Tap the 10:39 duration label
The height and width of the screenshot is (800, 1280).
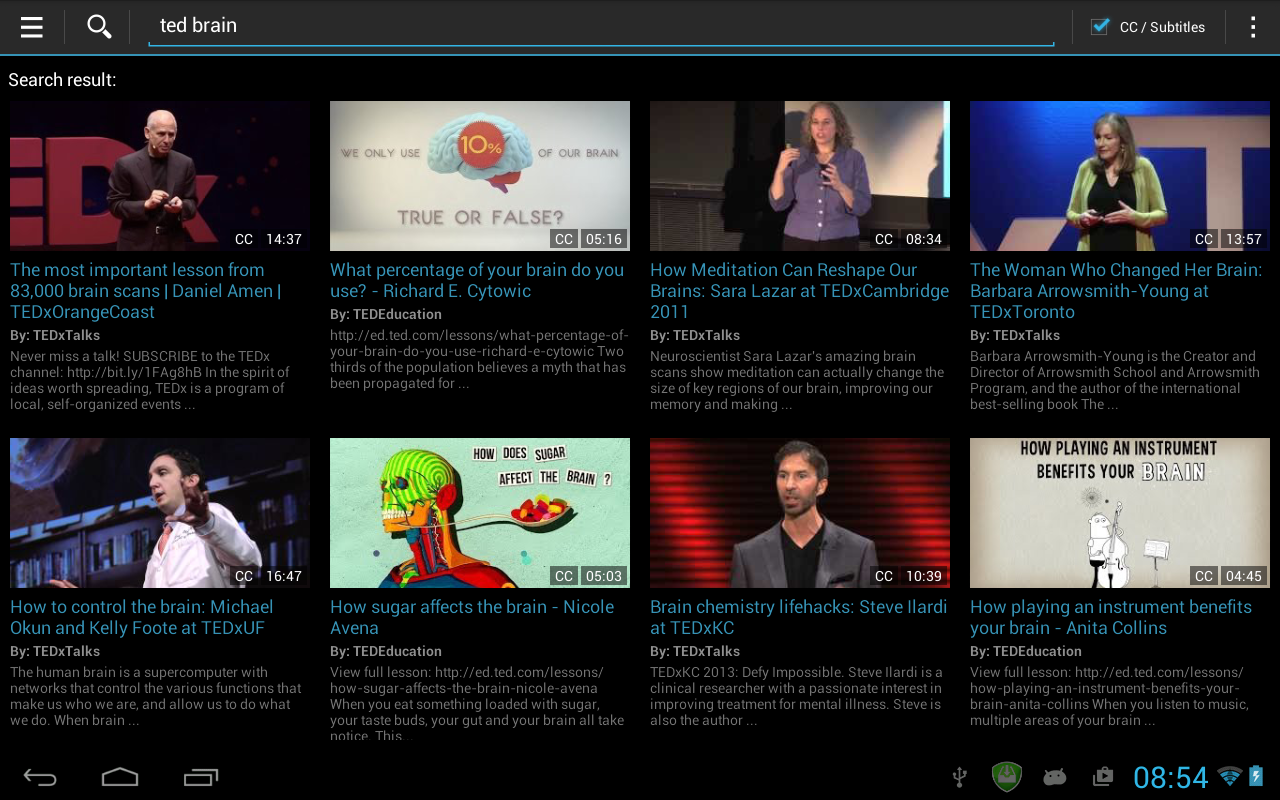pos(924,576)
